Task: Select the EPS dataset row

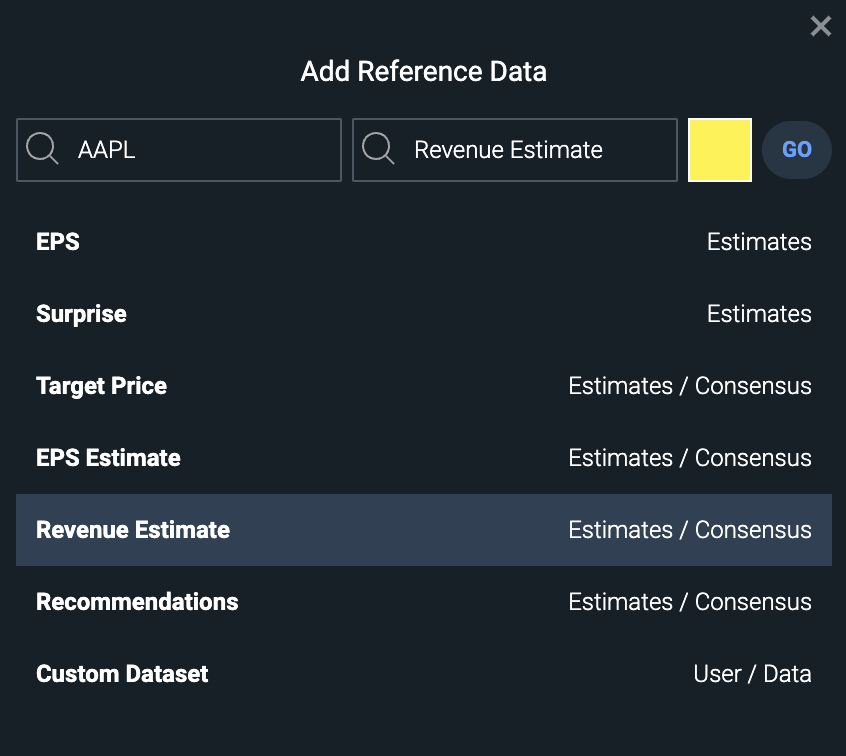Action: (57, 241)
